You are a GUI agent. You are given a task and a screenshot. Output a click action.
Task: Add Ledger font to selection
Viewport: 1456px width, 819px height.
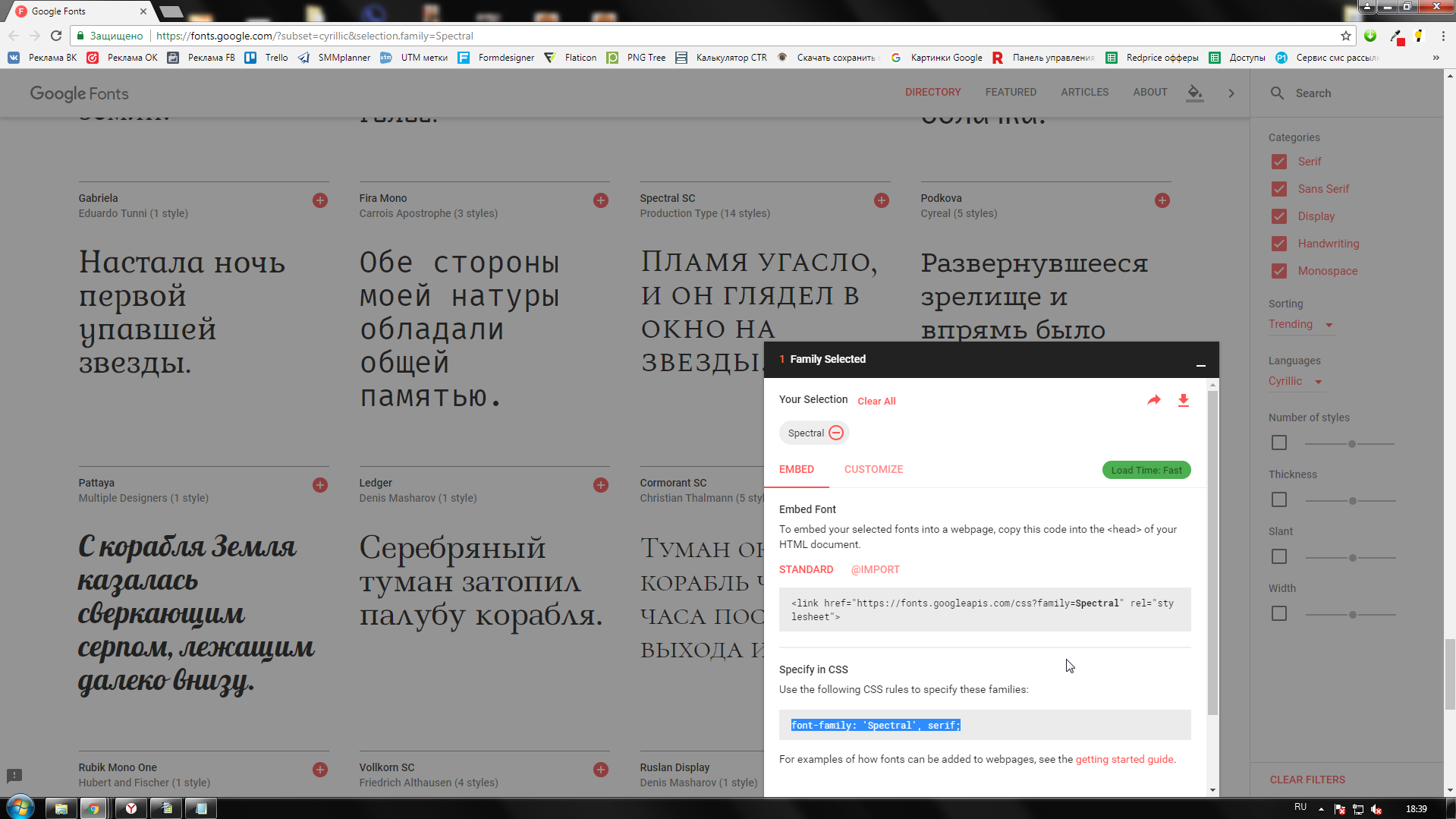pos(601,485)
